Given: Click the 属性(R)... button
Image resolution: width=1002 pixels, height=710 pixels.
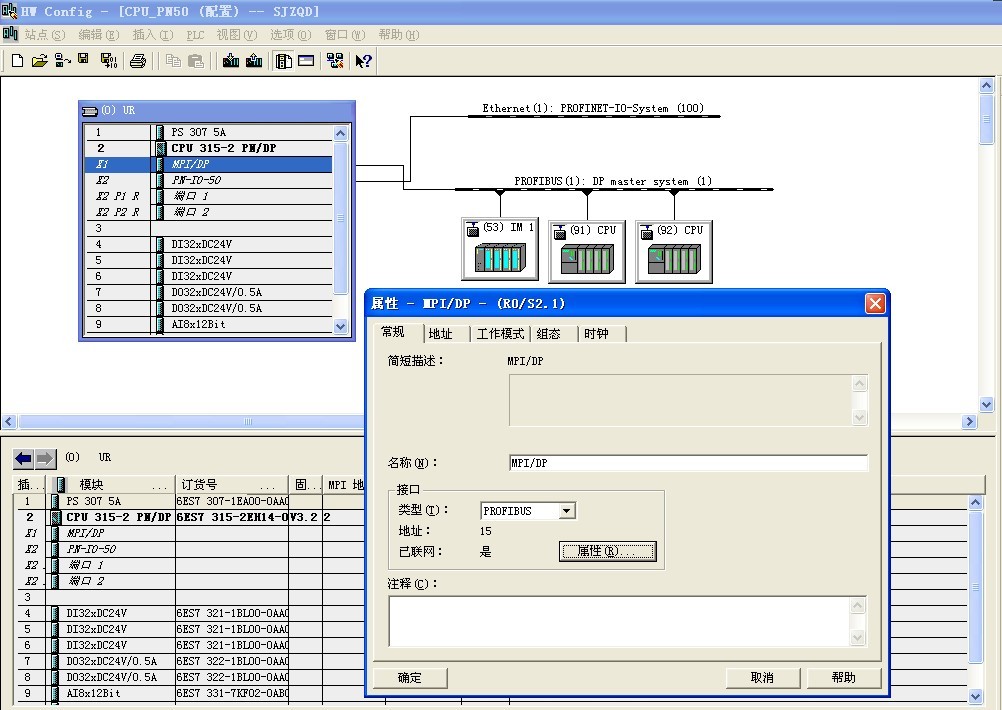Looking at the screenshot, I should (607, 551).
